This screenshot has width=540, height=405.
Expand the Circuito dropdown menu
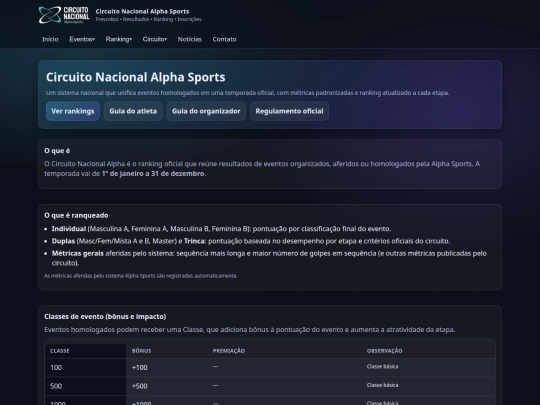[x=155, y=39]
